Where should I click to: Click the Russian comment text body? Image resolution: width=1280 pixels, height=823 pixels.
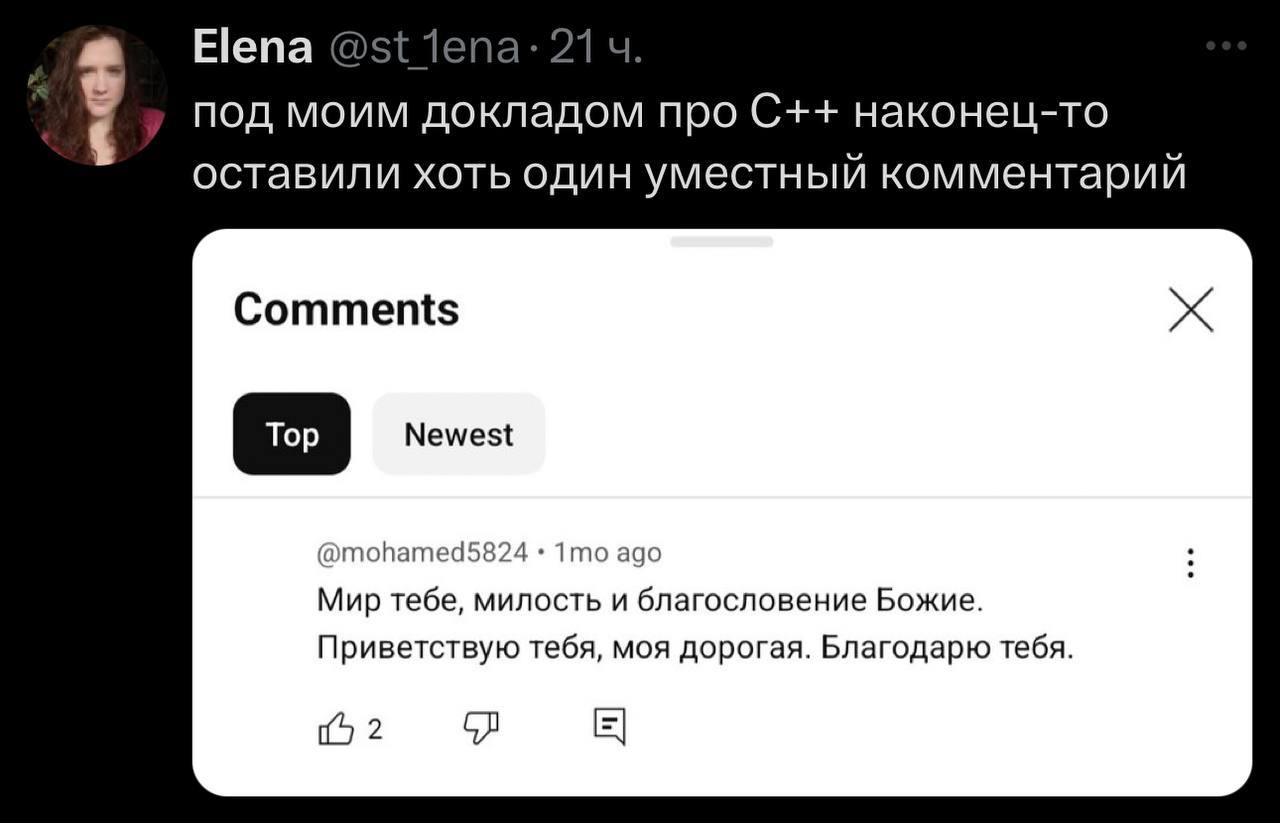pos(694,625)
